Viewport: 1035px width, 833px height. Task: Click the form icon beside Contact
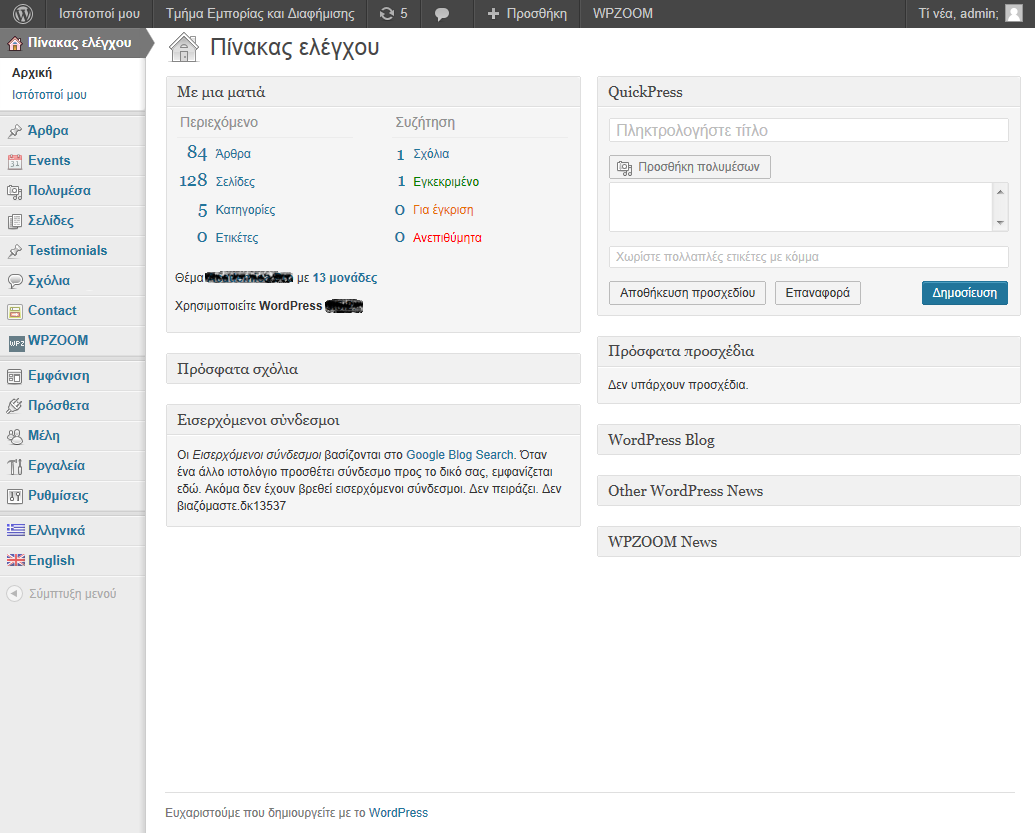click(15, 311)
